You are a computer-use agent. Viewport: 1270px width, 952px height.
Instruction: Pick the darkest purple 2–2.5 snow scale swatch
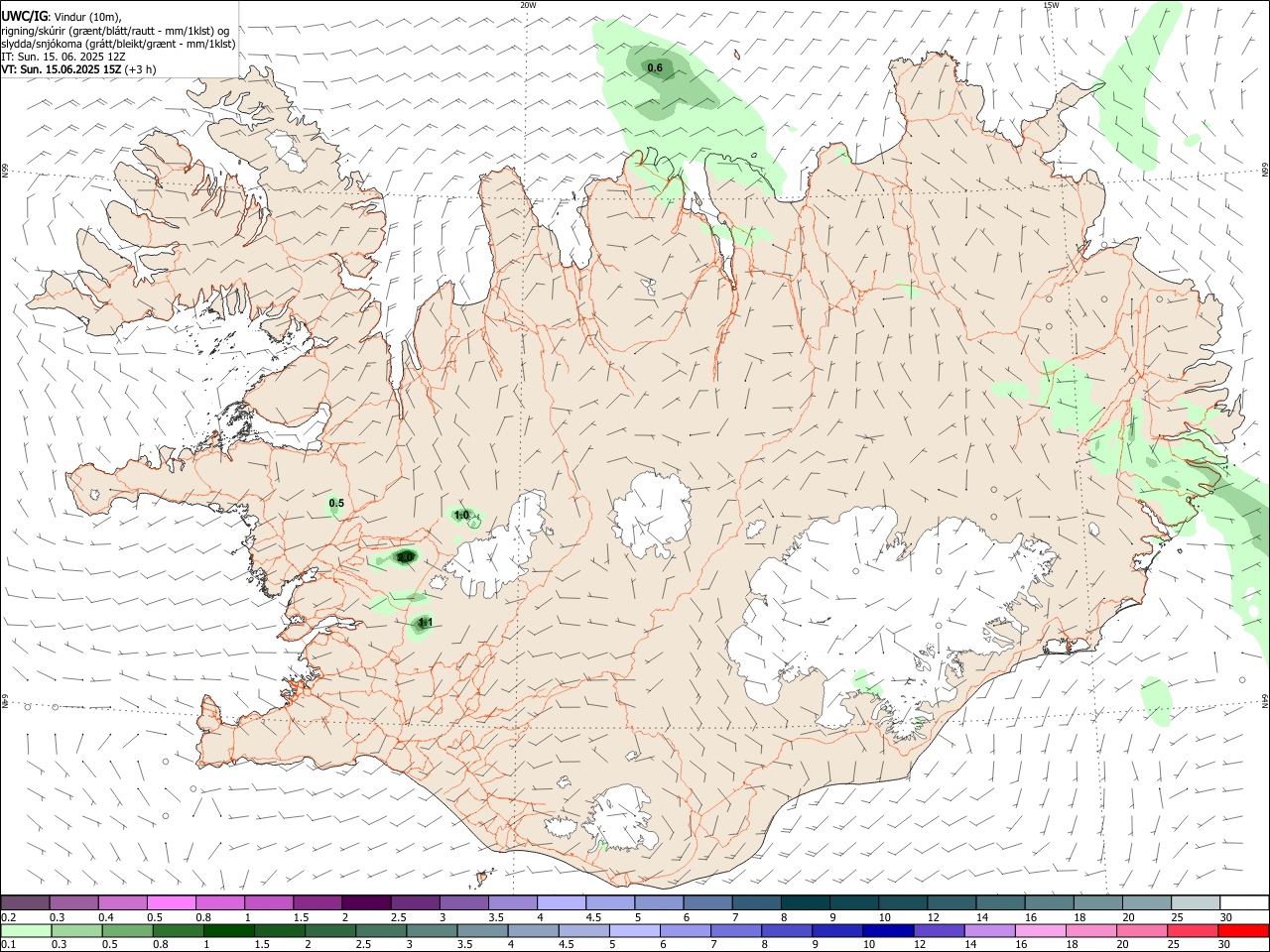pyautogui.click(x=365, y=902)
